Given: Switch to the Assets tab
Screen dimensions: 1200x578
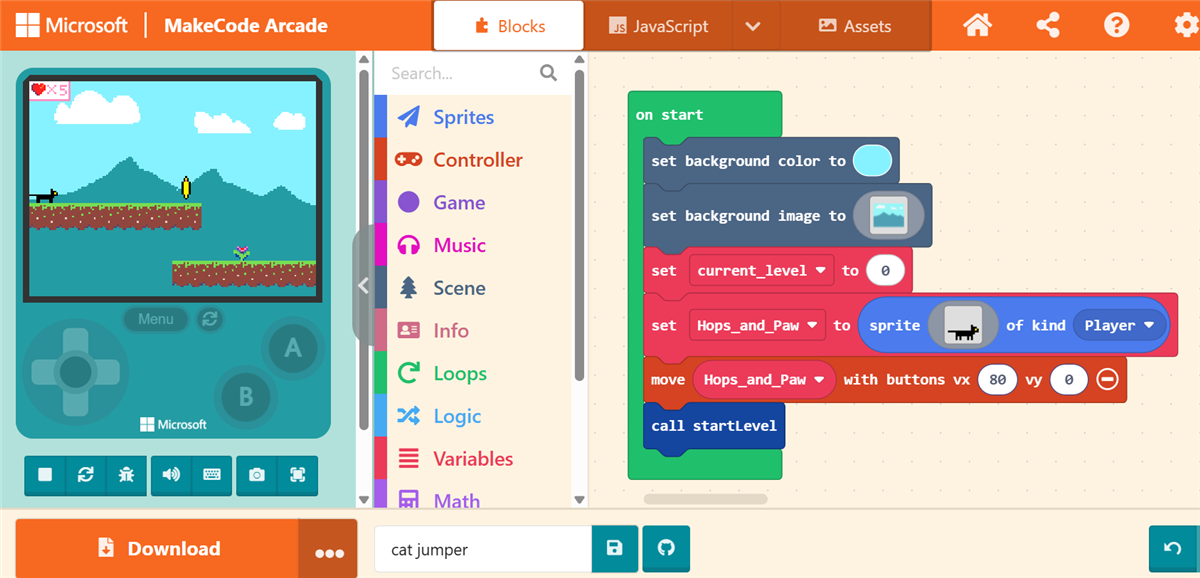Looking at the screenshot, I should (x=854, y=26).
